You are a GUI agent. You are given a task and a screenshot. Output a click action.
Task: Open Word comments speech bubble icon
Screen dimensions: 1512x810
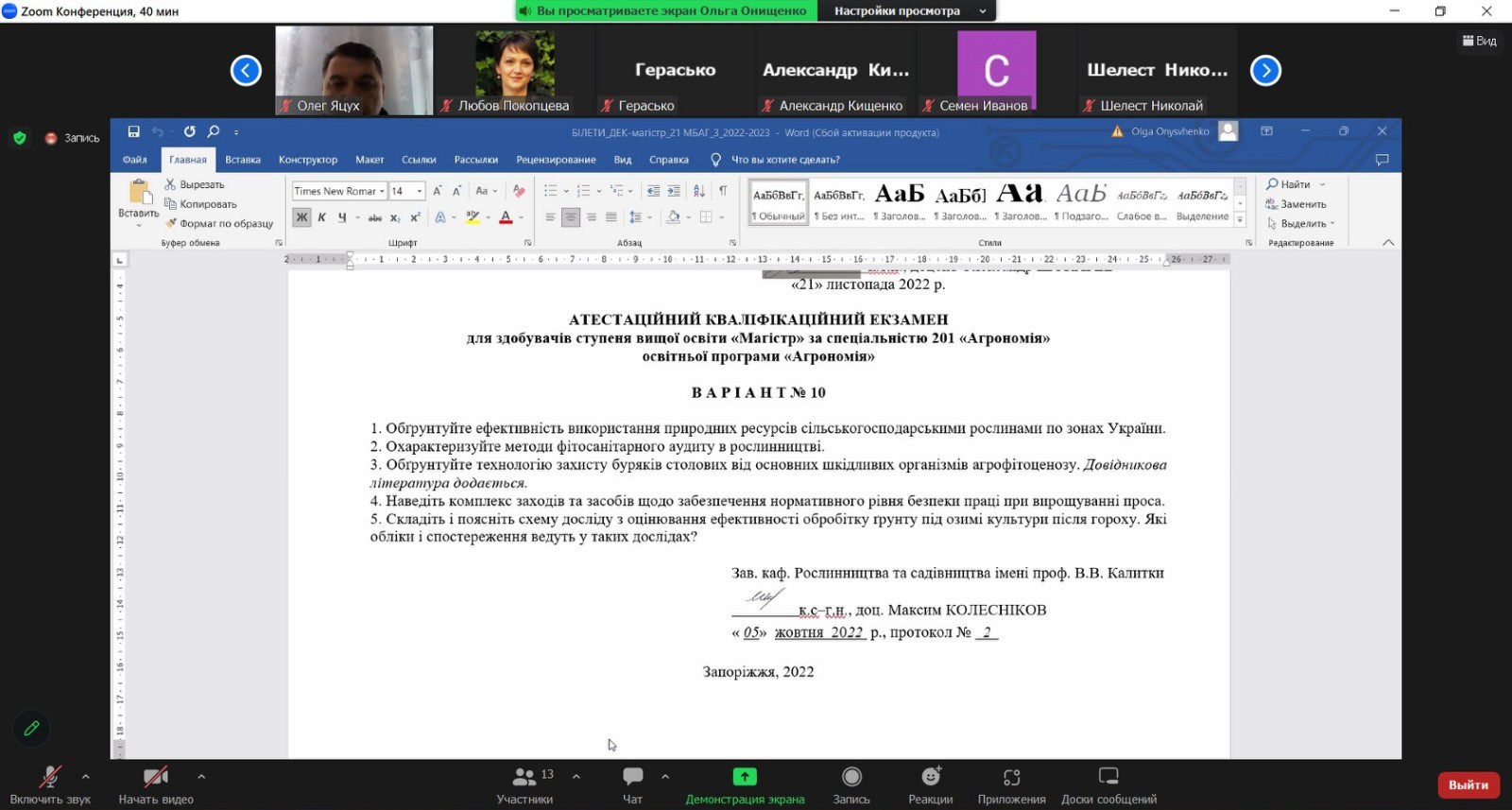[x=1382, y=160]
